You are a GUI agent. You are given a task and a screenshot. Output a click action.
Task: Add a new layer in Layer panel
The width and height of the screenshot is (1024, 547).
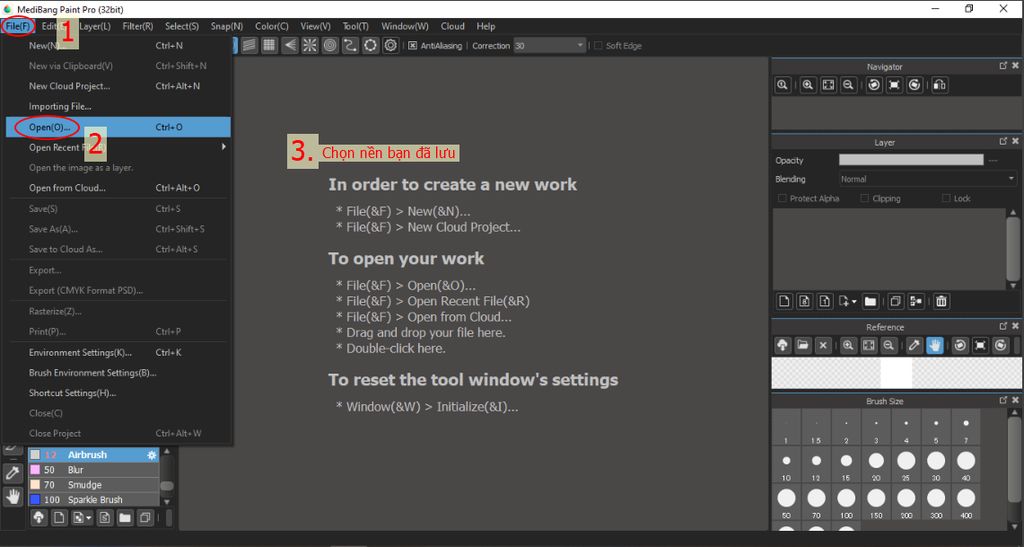click(784, 301)
